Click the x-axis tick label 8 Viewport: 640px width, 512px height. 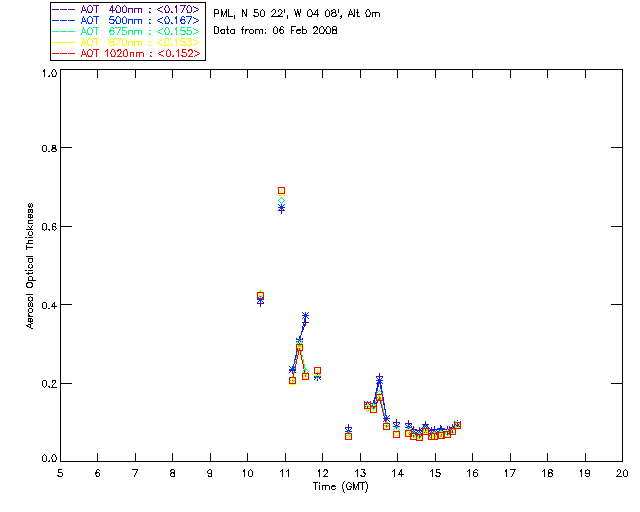[x=173, y=473]
